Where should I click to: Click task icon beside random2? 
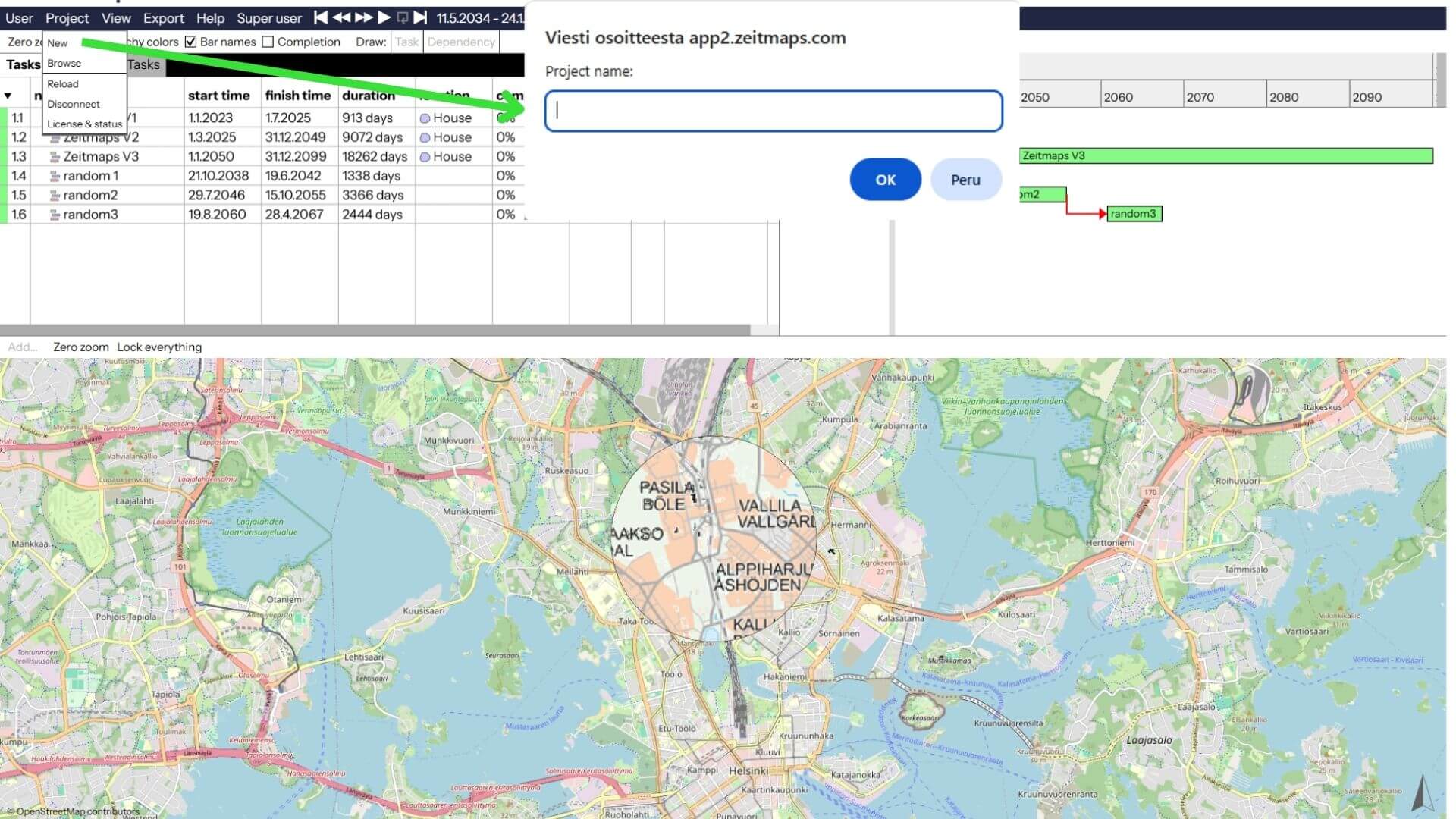point(55,196)
